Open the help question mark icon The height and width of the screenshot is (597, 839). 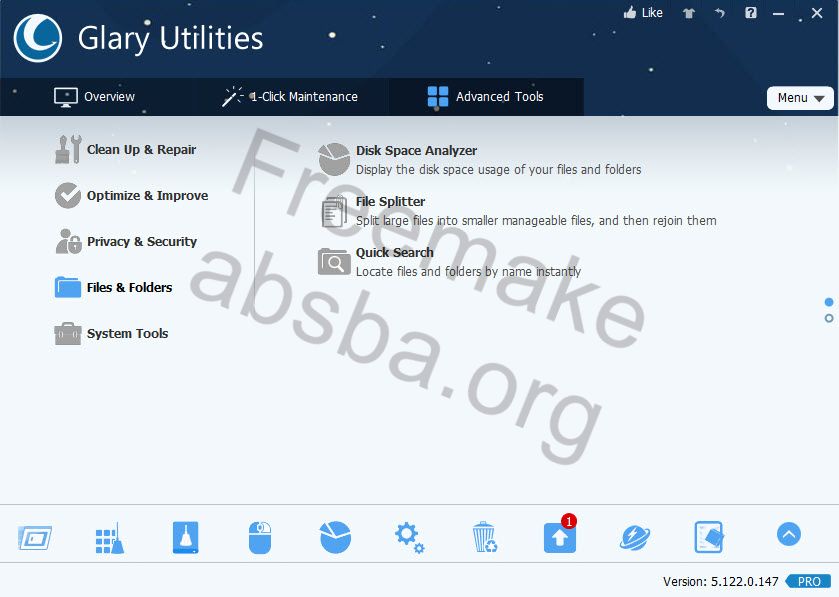point(751,13)
